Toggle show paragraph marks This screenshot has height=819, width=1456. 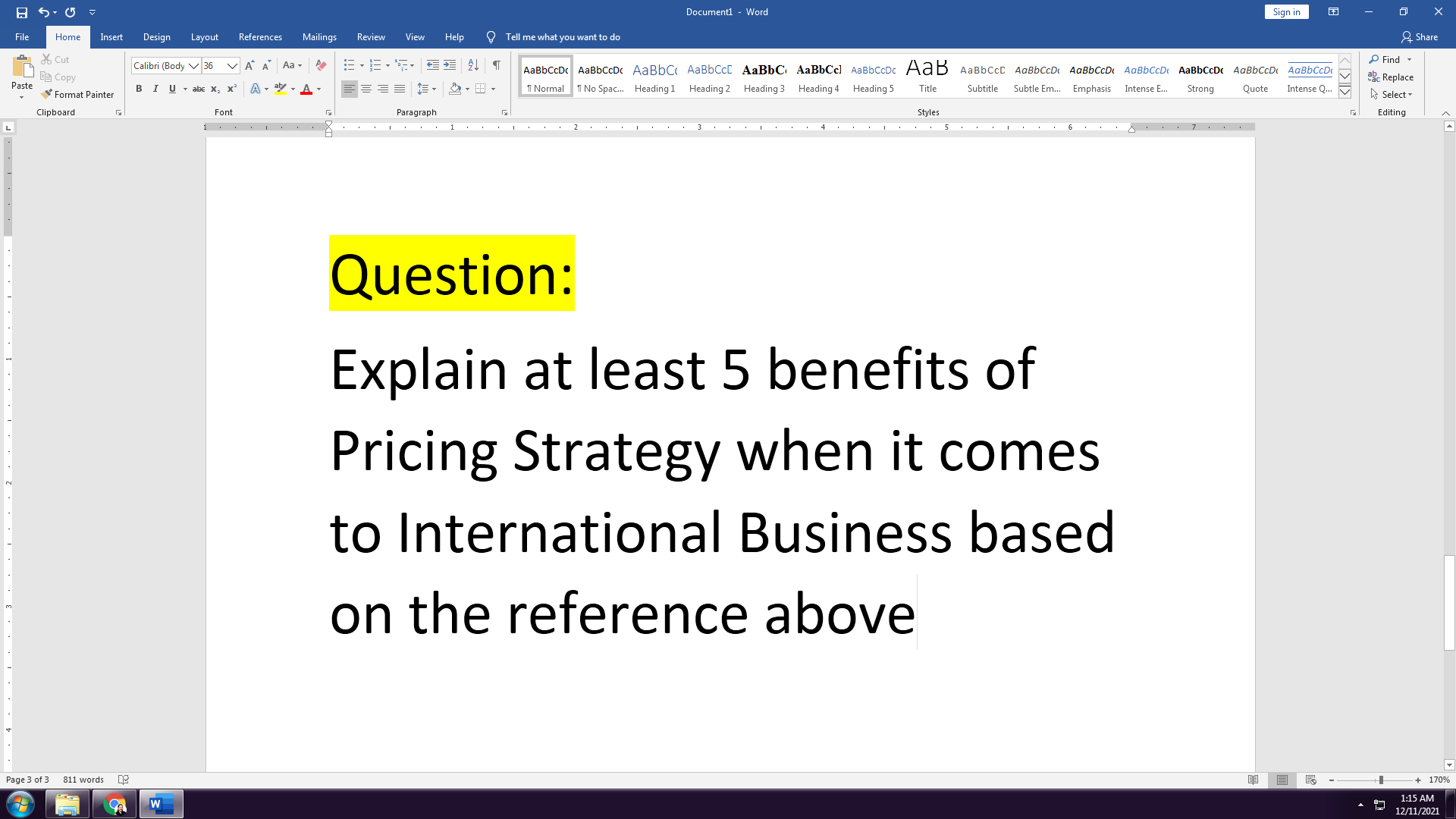(496, 65)
